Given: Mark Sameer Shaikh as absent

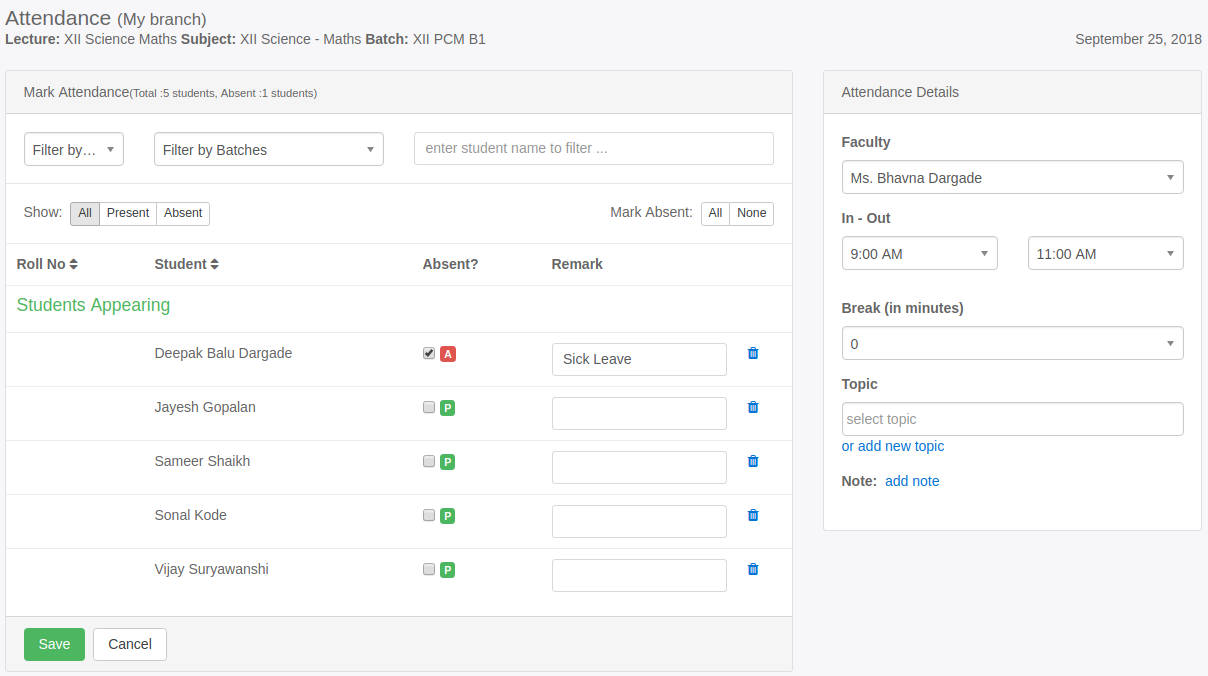Looking at the screenshot, I should [x=428, y=461].
